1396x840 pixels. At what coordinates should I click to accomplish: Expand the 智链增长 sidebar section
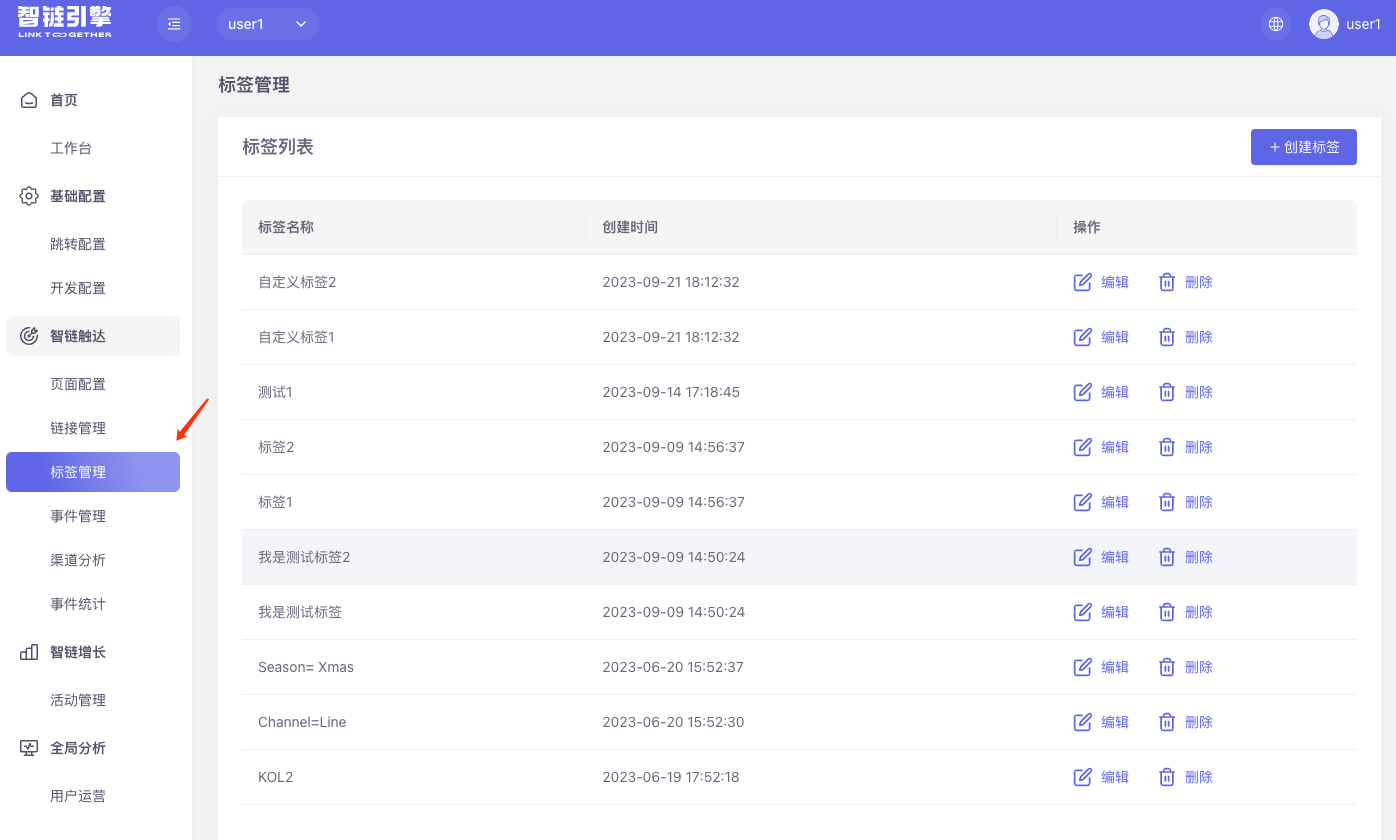pyautogui.click(x=78, y=652)
